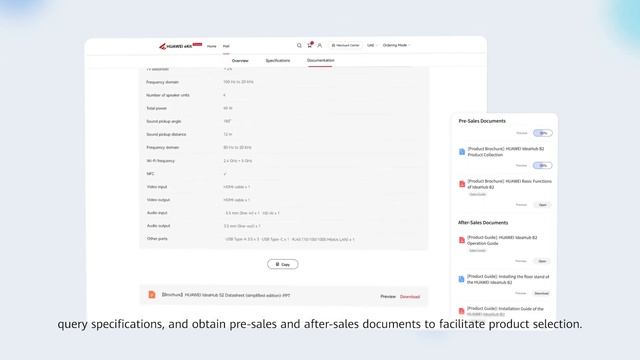Click title '[Product Brochure] HUAWEI Basic Functions of IdeaHub B2'
The width and height of the screenshot is (640, 360).
point(509,184)
